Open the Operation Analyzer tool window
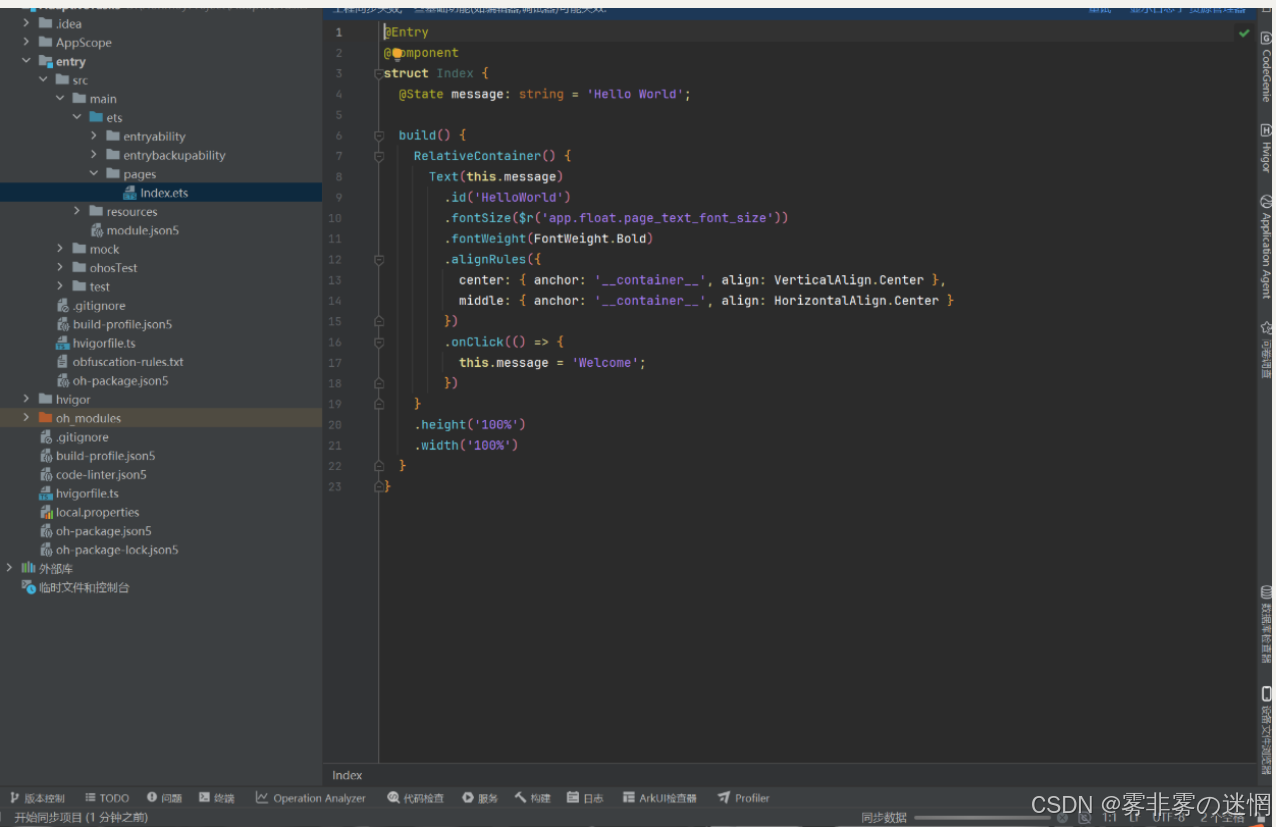The height and width of the screenshot is (827, 1276). coord(311,798)
